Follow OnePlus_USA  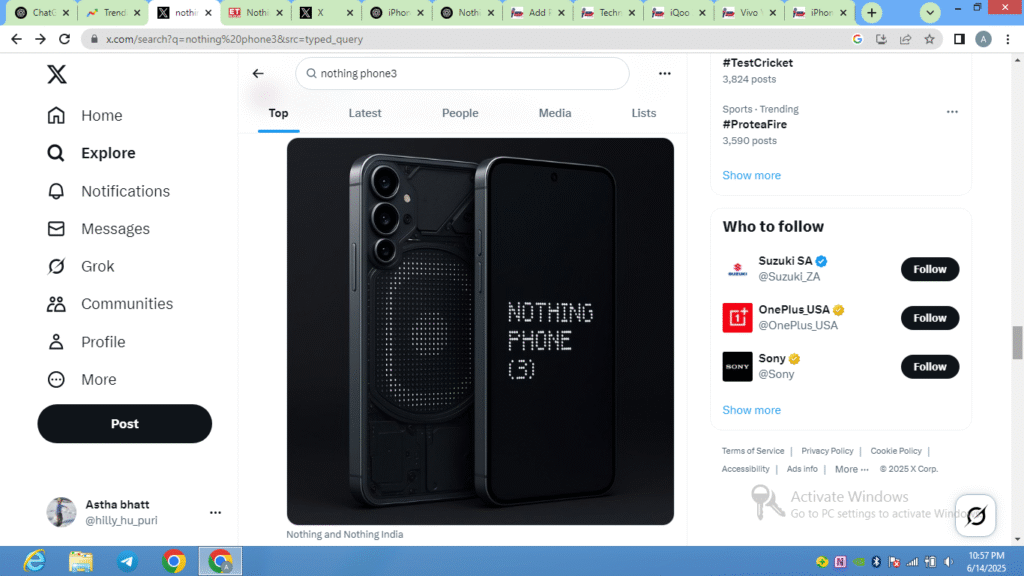(x=930, y=318)
